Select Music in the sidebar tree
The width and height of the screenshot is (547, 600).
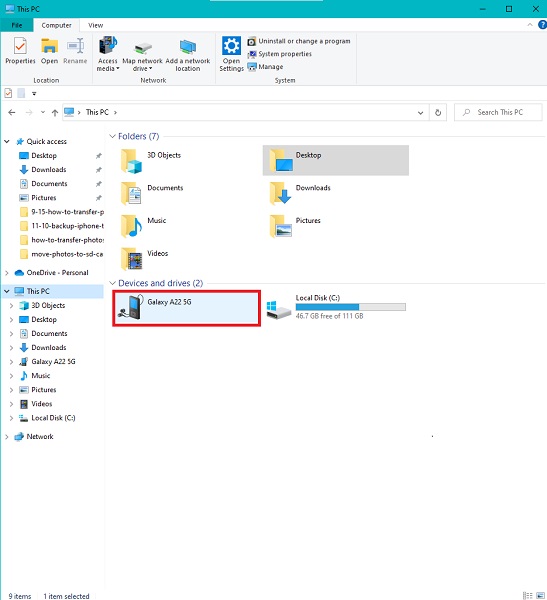point(41,376)
